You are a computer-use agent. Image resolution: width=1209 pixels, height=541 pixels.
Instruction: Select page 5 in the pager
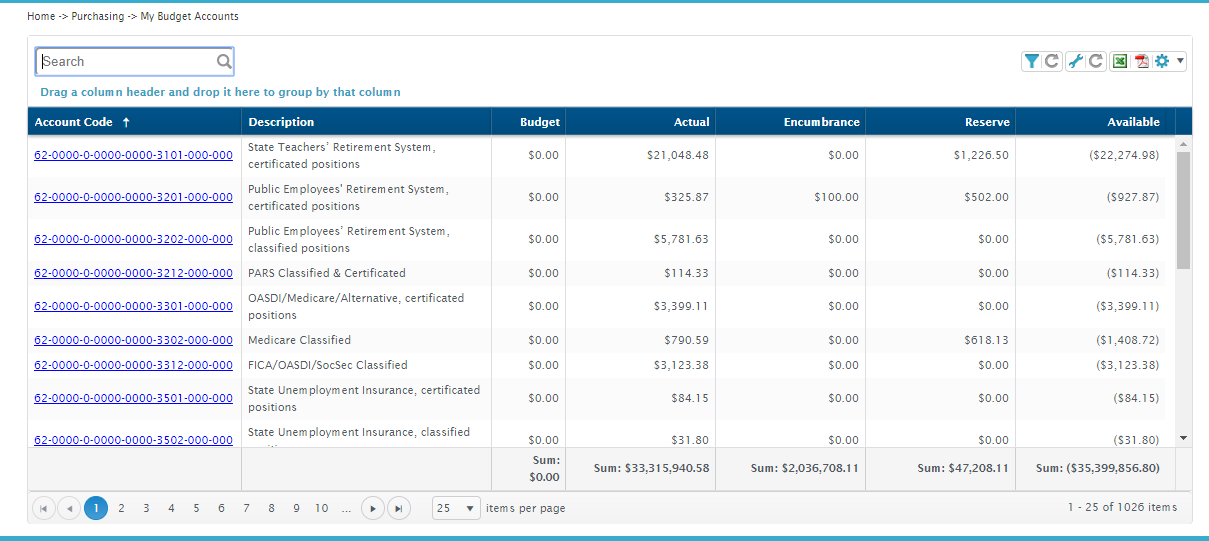(196, 508)
